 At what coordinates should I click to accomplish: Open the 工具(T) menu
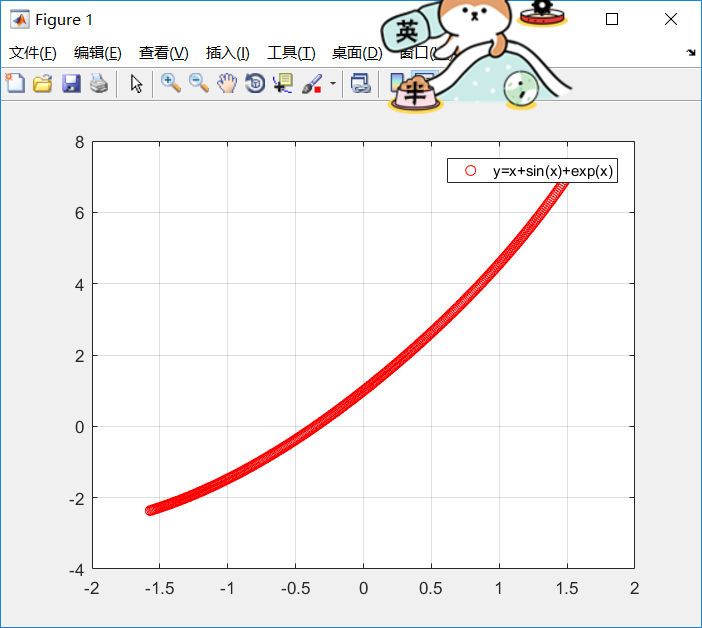tap(291, 53)
